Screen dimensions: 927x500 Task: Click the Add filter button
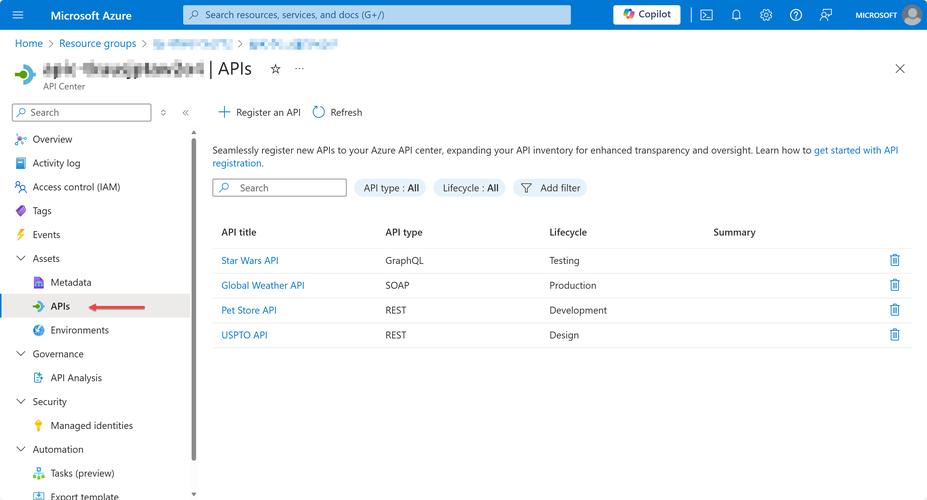click(550, 188)
